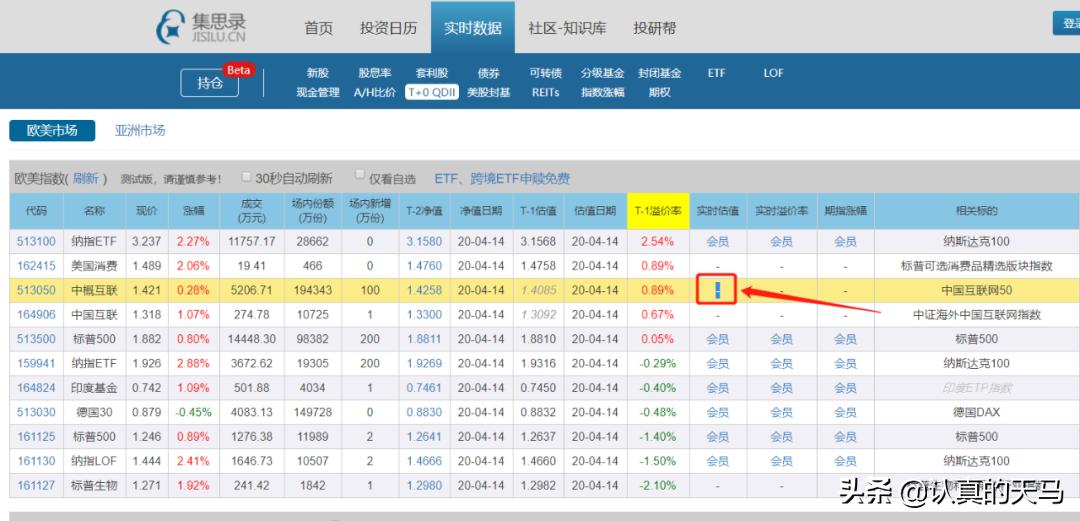Click the blue exclamation icon in 中概互联 row
The height and width of the screenshot is (521, 1080).
coord(717,289)
